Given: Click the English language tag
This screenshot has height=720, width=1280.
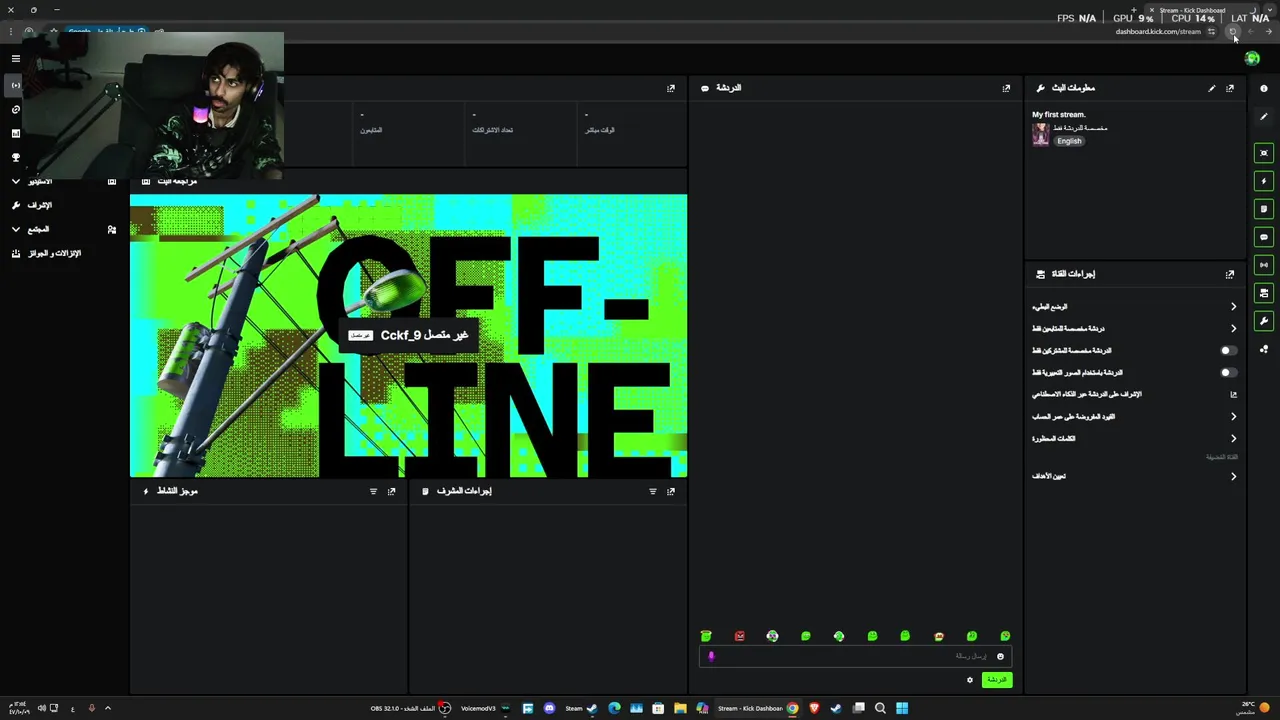Looking at the screenshot, I should pos(1069,141).
